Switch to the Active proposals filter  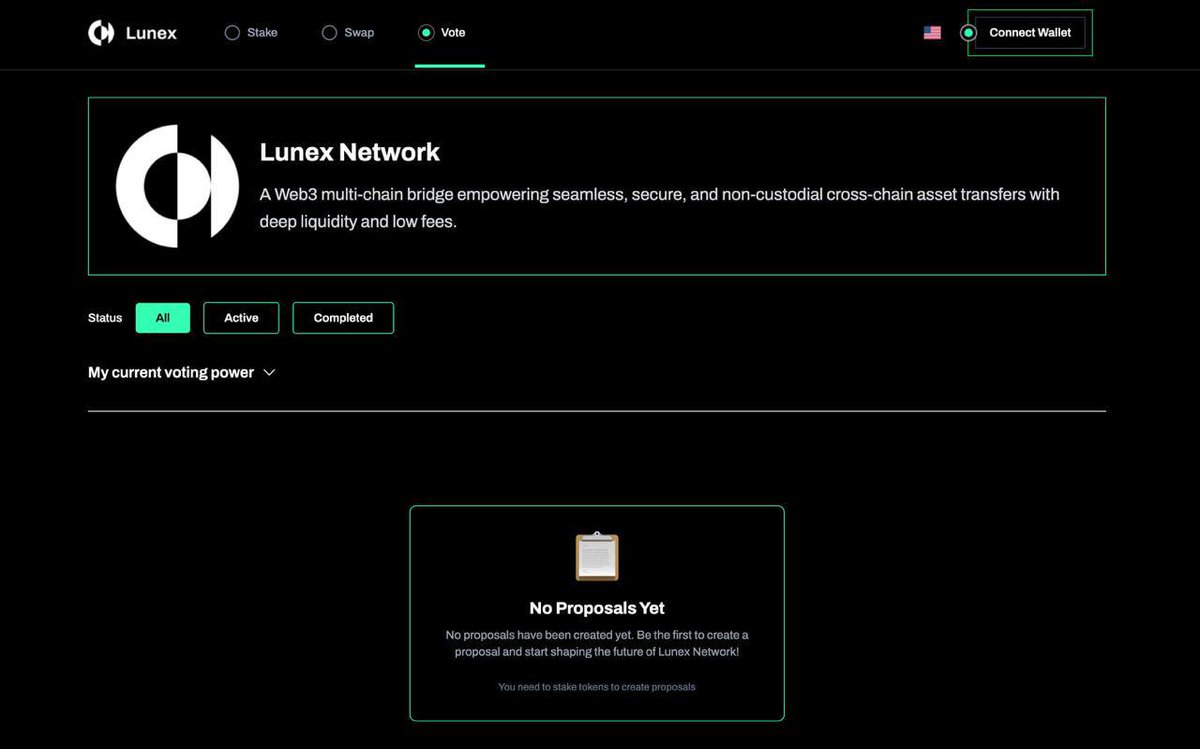(x=241, y=317)
